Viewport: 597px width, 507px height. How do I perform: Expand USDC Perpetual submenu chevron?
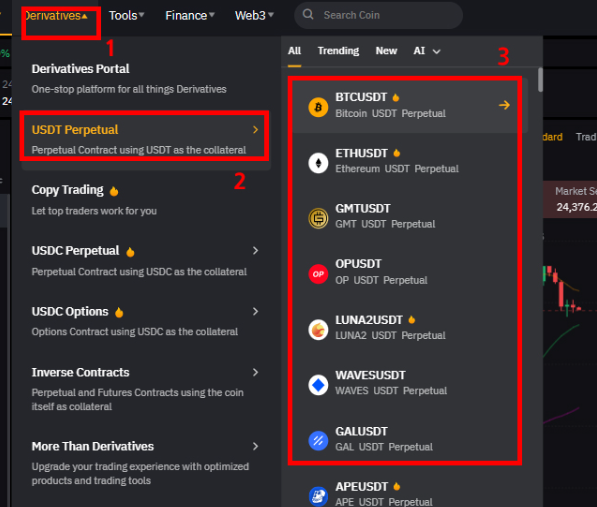(255, 250)
